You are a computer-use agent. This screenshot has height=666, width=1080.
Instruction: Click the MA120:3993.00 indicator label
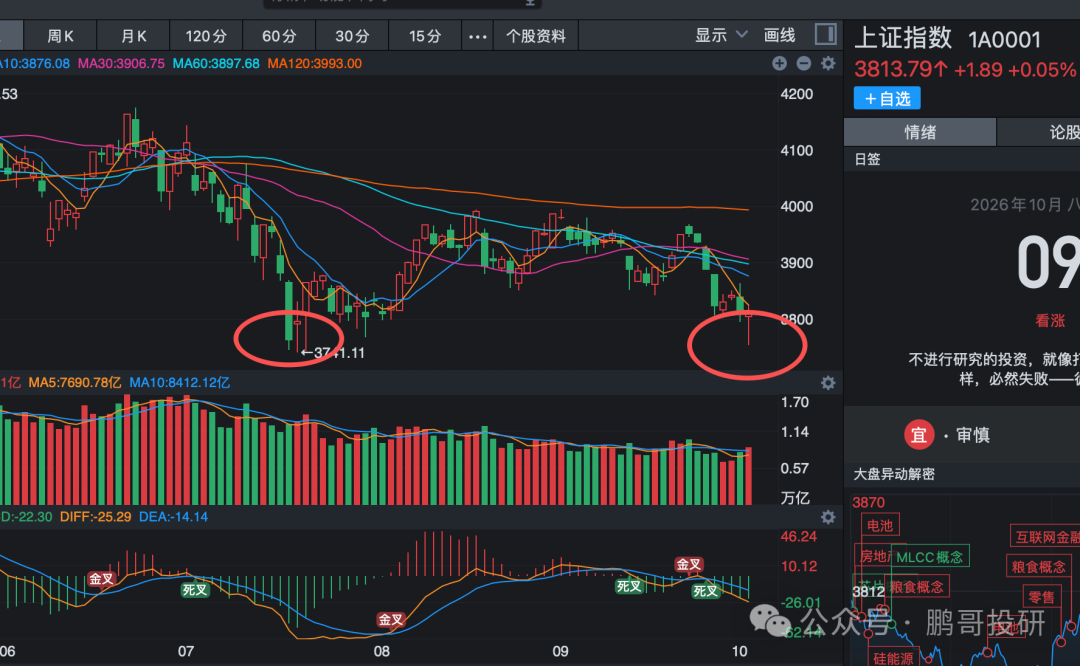coord(314,63)
